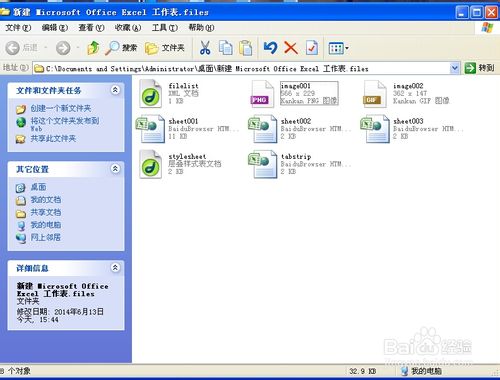Screen dimensions: 500x380
Task: Click 'Make a new folder' (创建一个新文件夹) link
Action: (61, 108)
